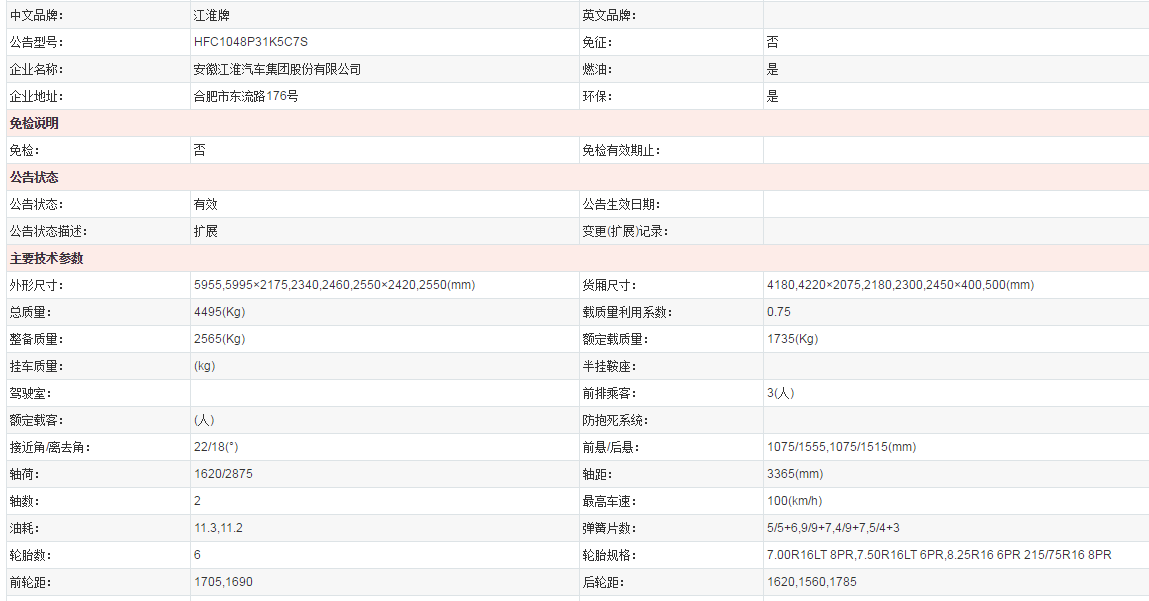Click front passengers value 3(人)
1149x601 pixels.
pyautogui.click(x=780, y=393)
